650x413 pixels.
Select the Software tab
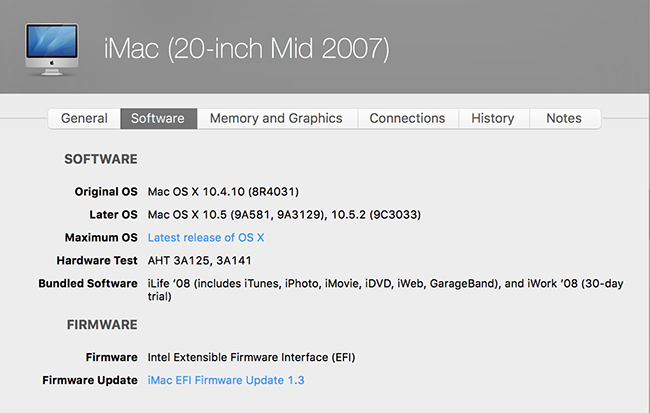point(158,118)
